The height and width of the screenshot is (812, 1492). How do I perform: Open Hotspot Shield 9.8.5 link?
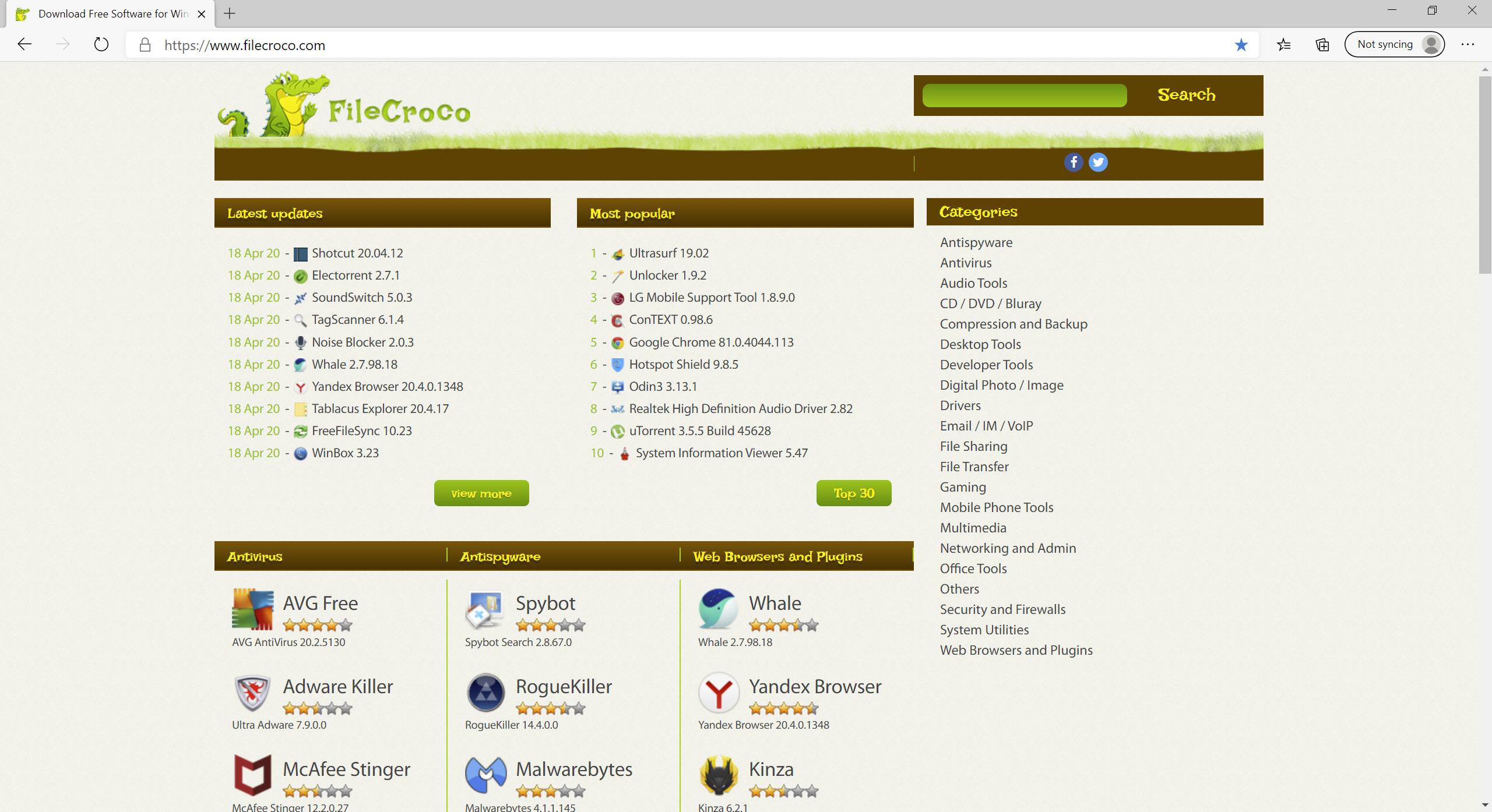point(684,365)
